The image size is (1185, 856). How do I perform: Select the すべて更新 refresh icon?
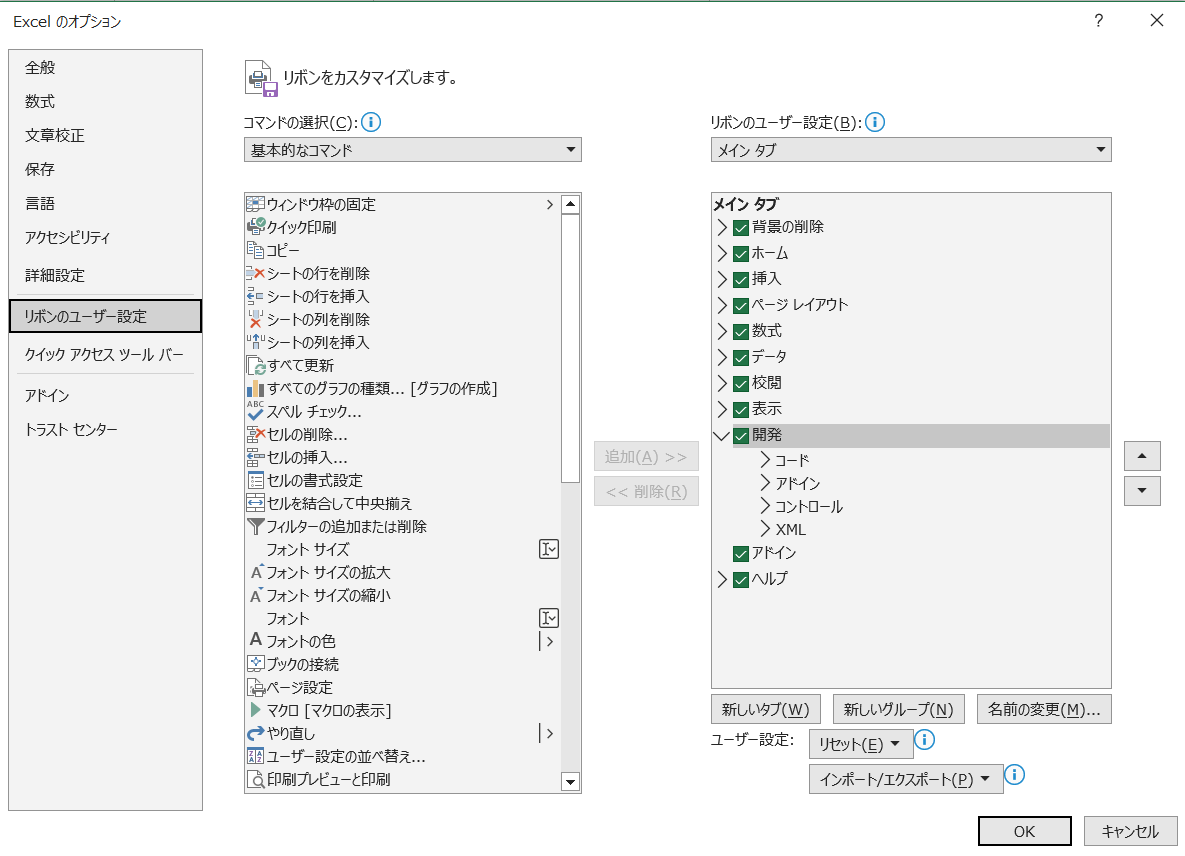(x=255, y=365)
